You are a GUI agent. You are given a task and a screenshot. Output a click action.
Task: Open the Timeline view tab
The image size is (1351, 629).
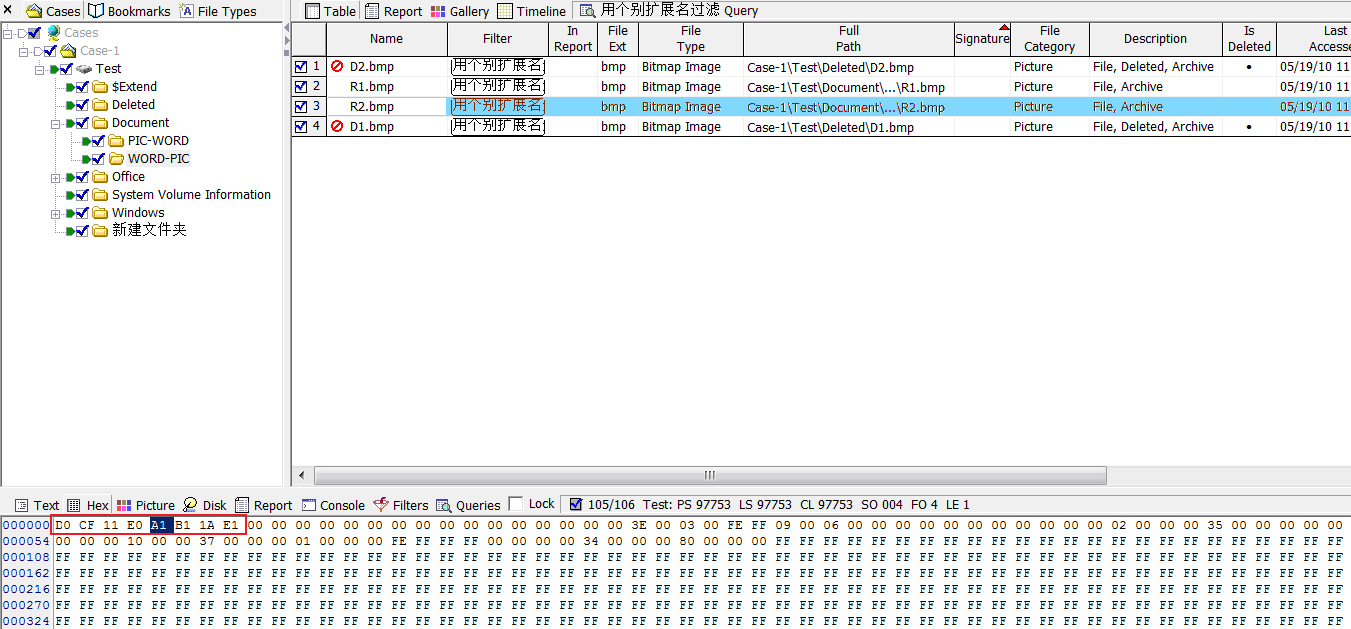(x=531, y=11)
